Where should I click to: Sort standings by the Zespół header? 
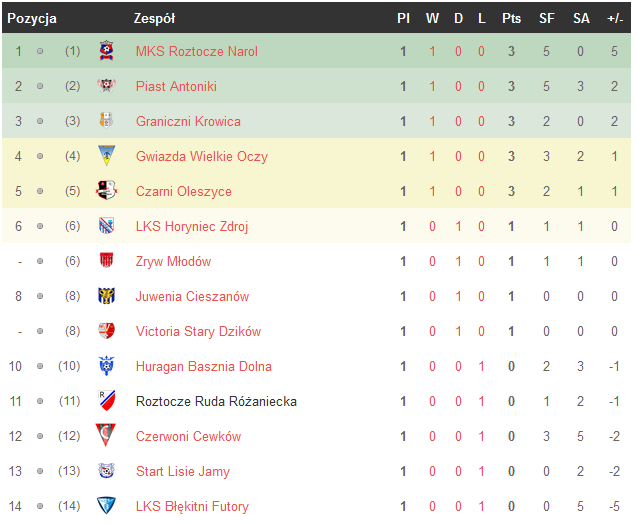pos(154,18)
